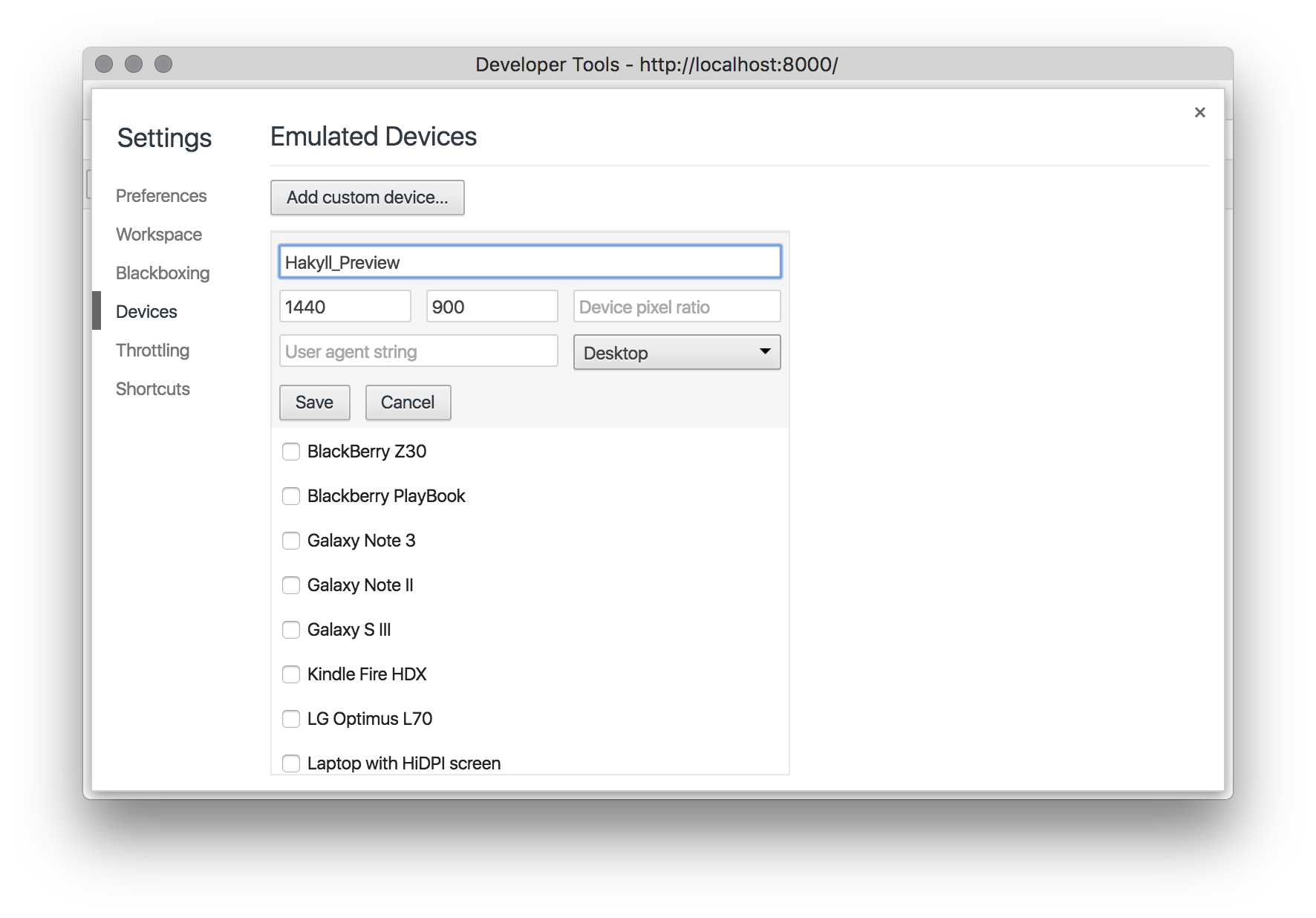1316x918 pixels.
Task: Open the Blackboxing settings section
Action: (163, 273)
